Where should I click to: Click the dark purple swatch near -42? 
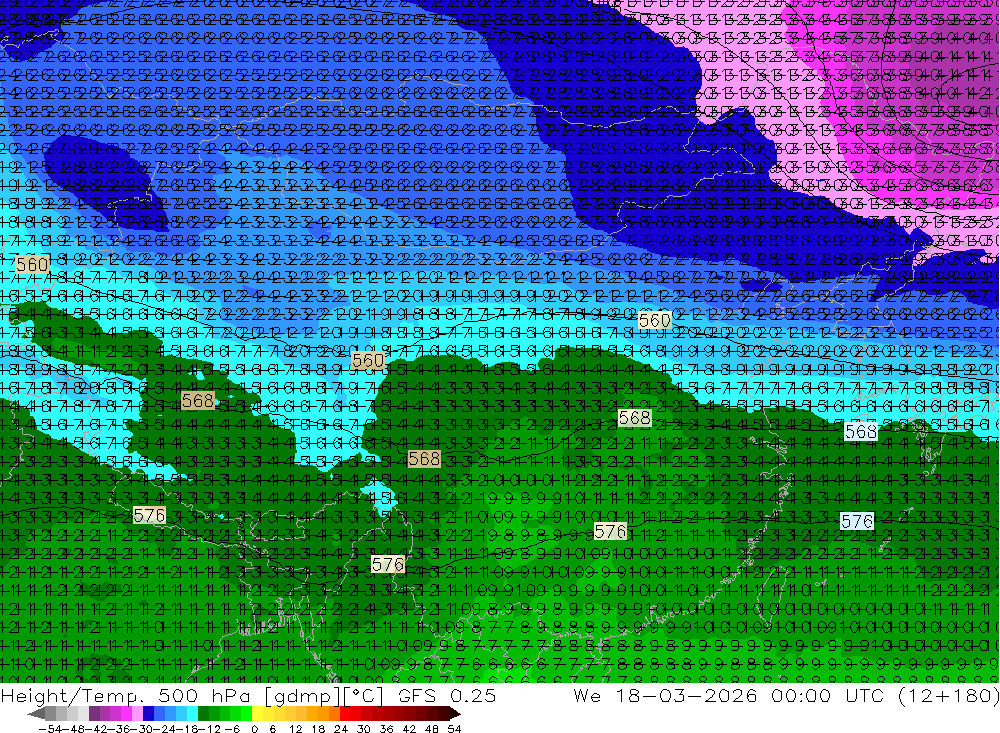(x=94, y=714)
